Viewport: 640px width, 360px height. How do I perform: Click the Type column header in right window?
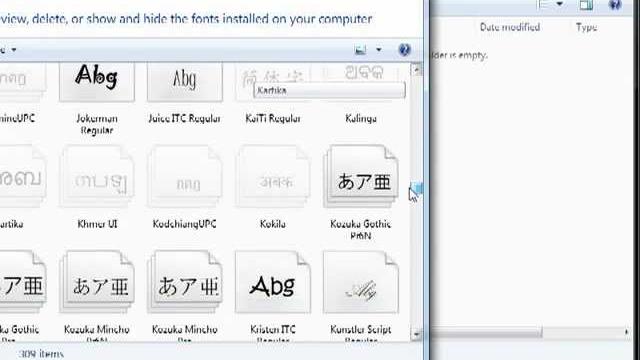[x=587, y=27]
